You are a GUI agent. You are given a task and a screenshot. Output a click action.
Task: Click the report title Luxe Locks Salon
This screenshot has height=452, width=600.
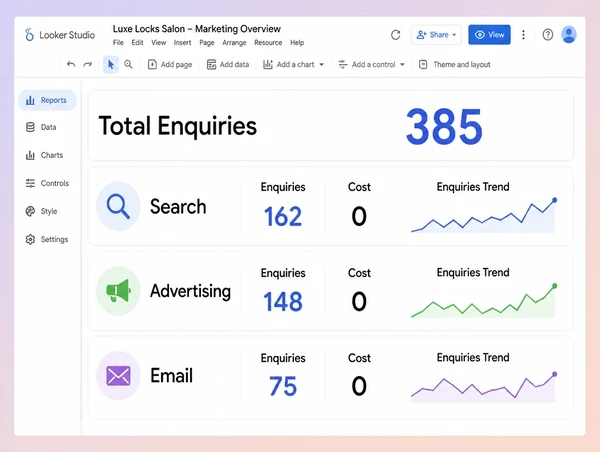(x=197, y=29)
